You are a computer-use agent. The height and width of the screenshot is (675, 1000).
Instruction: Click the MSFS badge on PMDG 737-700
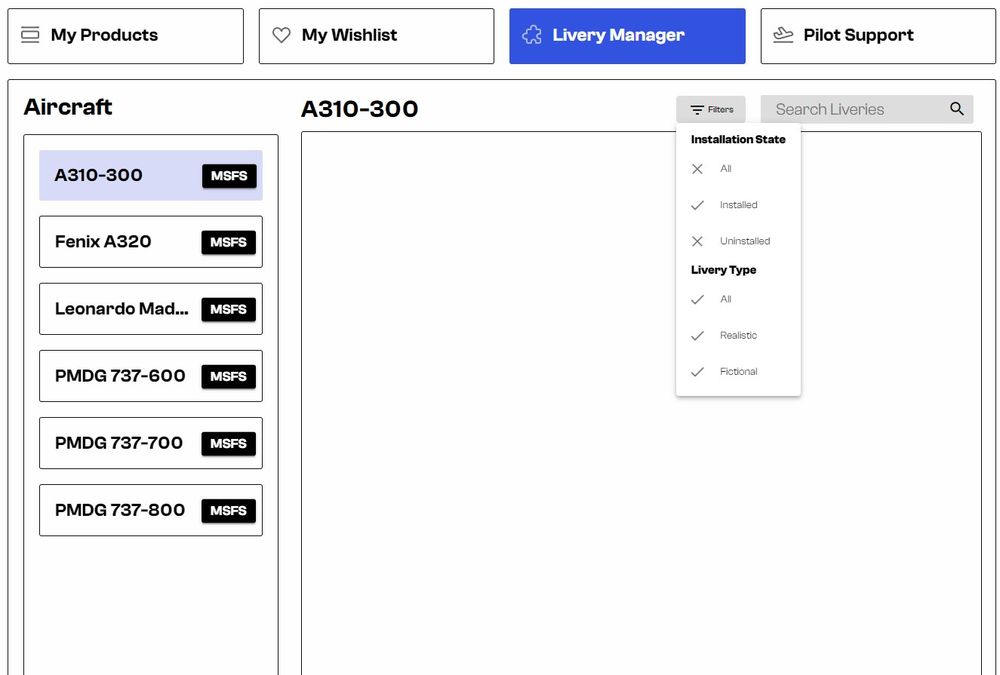click(x=229, y=443)
